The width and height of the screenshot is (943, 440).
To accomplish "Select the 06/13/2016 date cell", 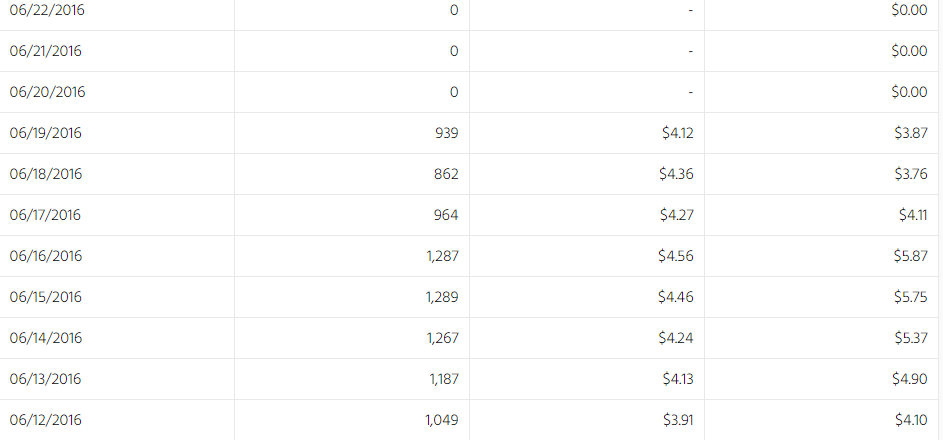I will (x=46, y=379).
